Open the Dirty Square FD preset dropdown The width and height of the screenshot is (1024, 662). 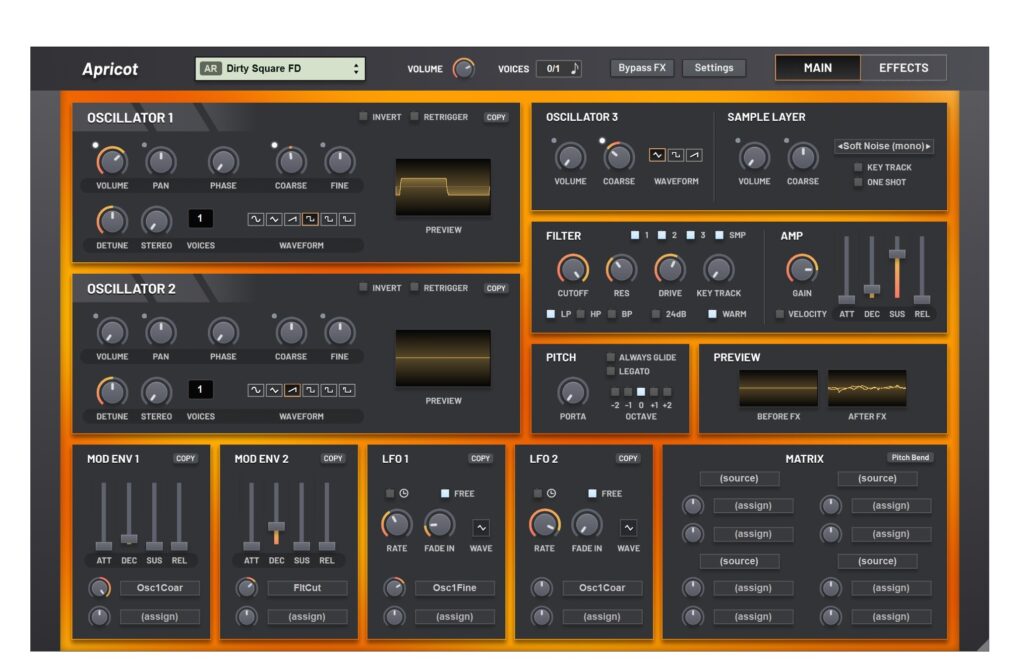click(280, 68)
